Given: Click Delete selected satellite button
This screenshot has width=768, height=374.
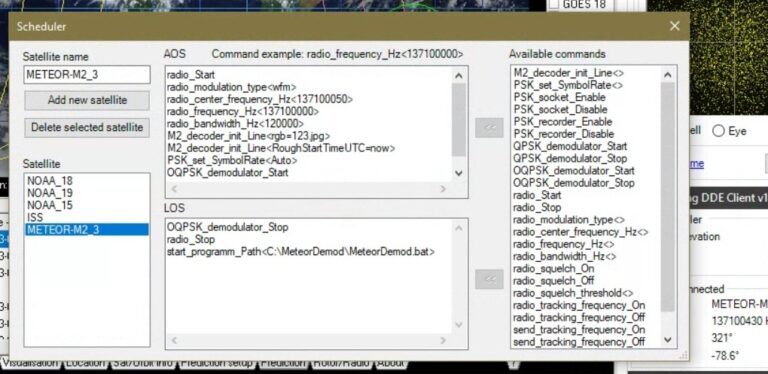Looking at the screenshot, I should tap(87, 128).
